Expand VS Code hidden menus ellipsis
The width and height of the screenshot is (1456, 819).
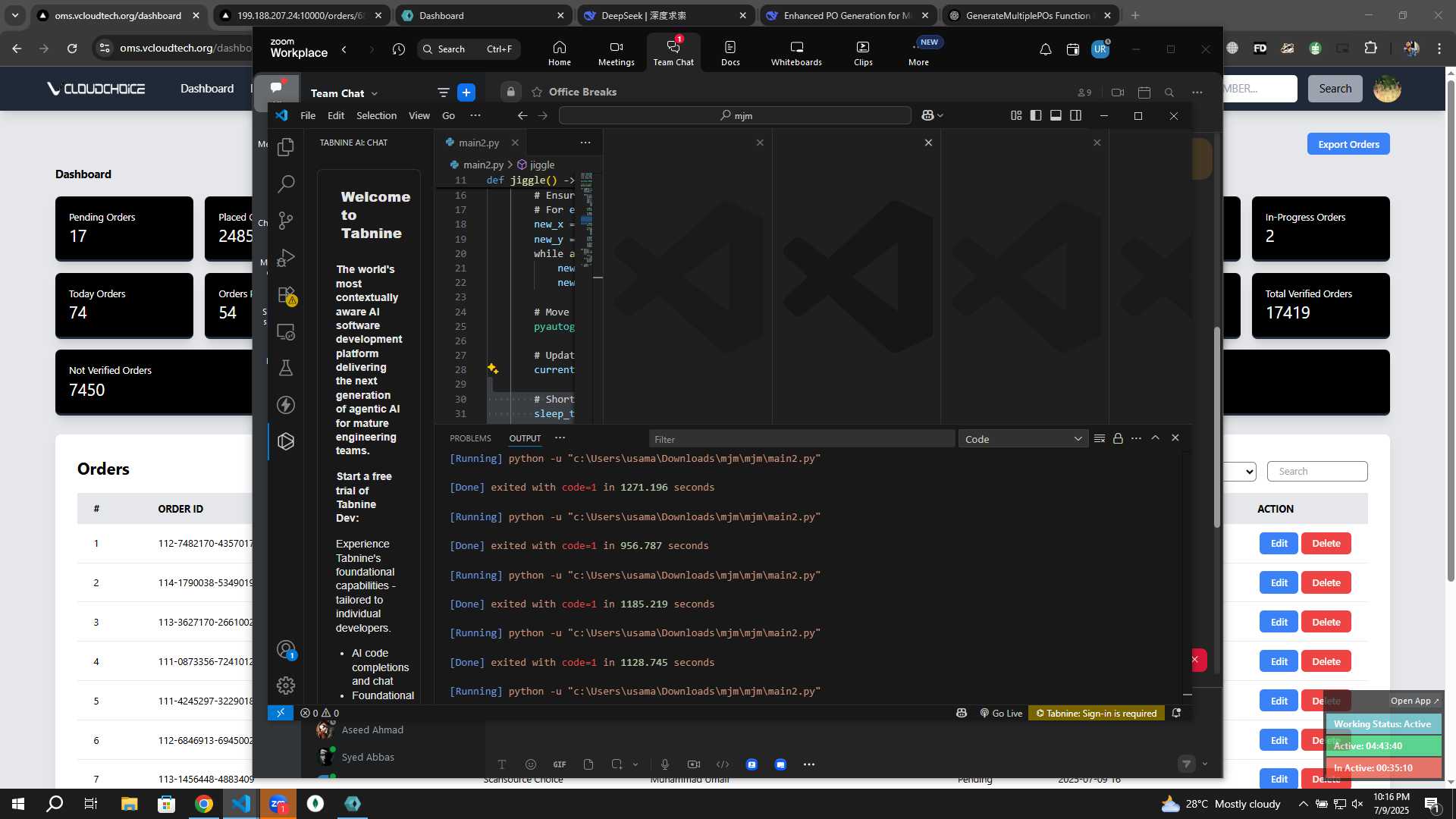475,115
